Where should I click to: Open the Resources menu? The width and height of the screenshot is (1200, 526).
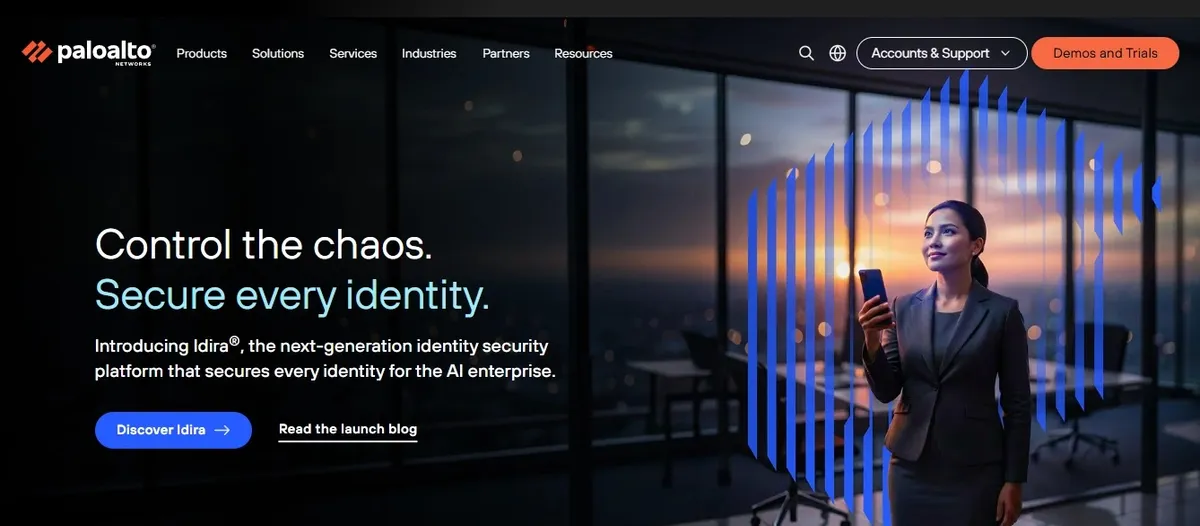[x=583, y=53]
